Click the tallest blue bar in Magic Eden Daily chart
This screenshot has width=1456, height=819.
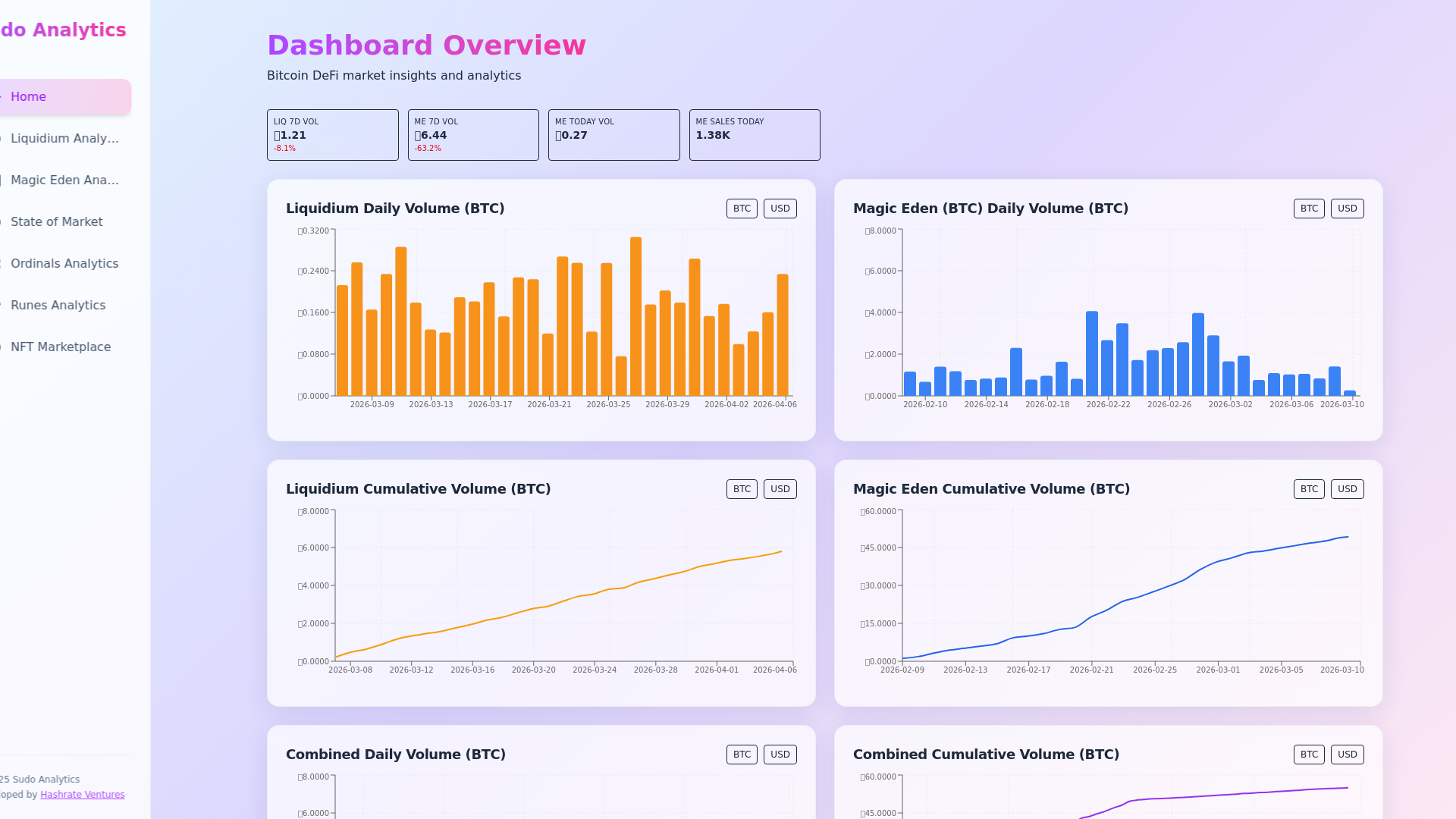pyautogui.click(x=1092, y=353)
